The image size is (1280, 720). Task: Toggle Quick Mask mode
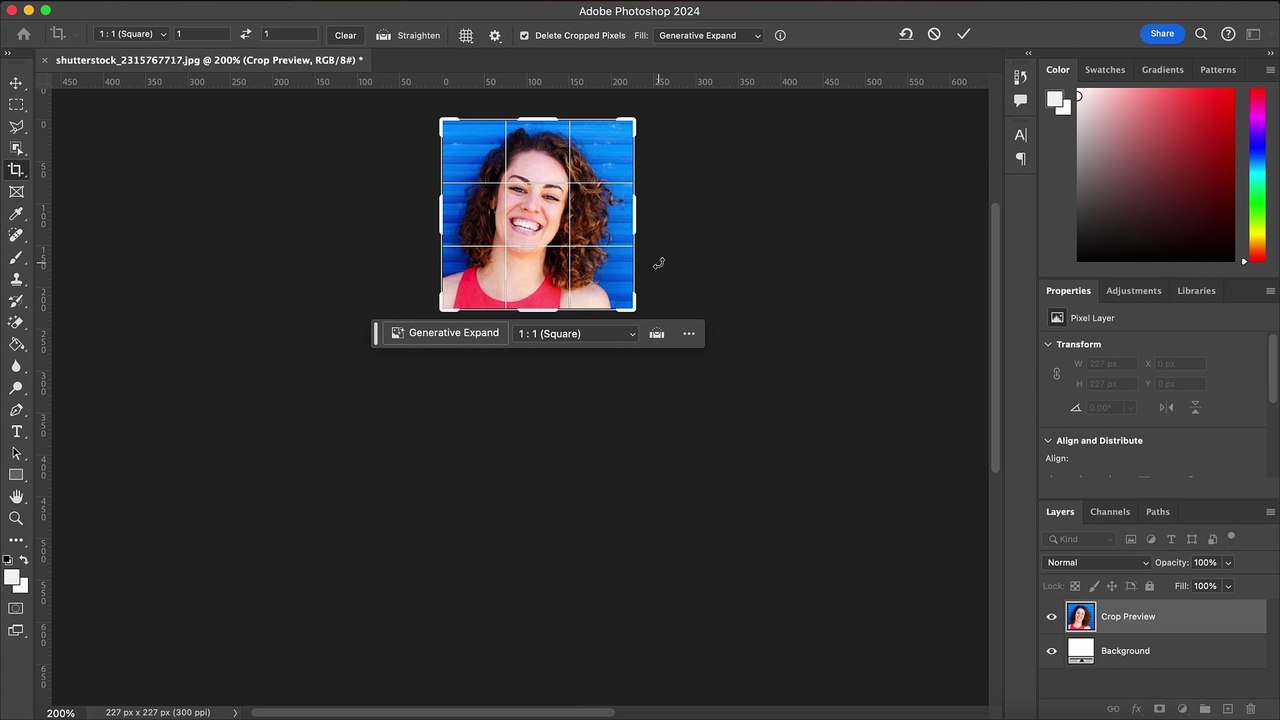tap(16, 608)
